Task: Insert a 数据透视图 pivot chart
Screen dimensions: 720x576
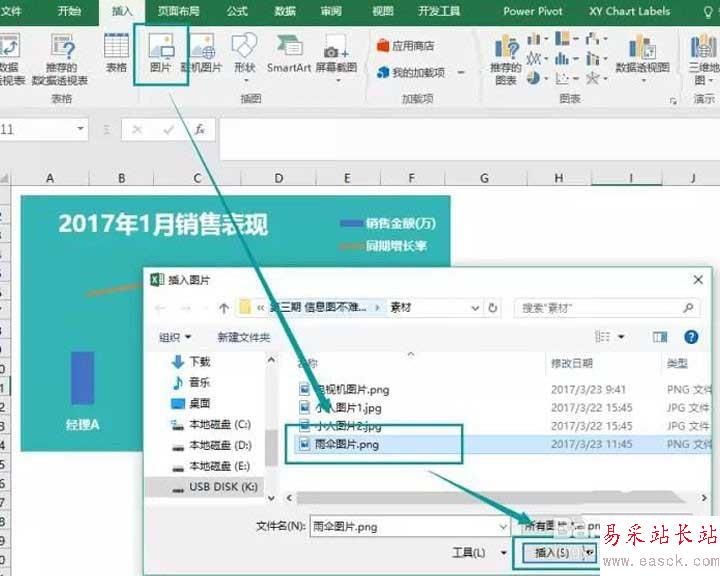Action: tap(642, 57)
